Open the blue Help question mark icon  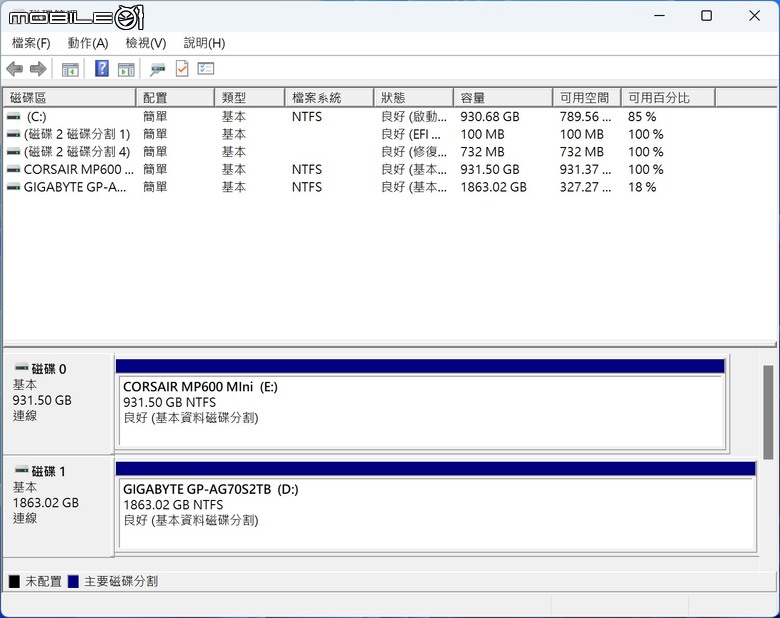[x=101, y=68]
